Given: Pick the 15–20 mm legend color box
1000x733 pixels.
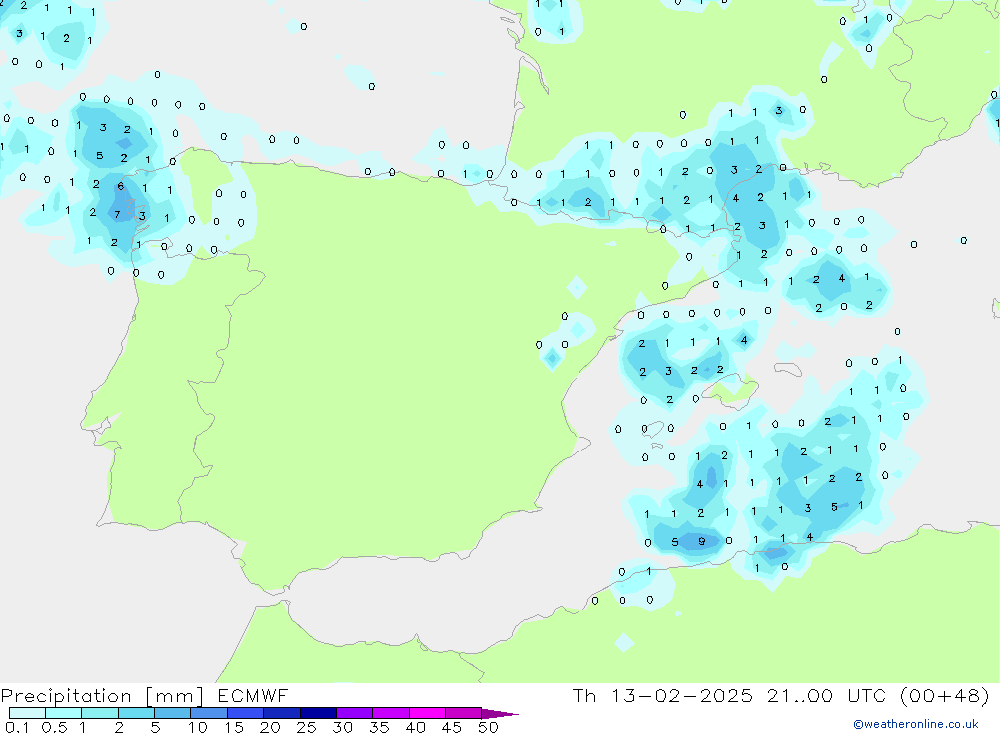Looking at the screenshot, I should (246, 713).
